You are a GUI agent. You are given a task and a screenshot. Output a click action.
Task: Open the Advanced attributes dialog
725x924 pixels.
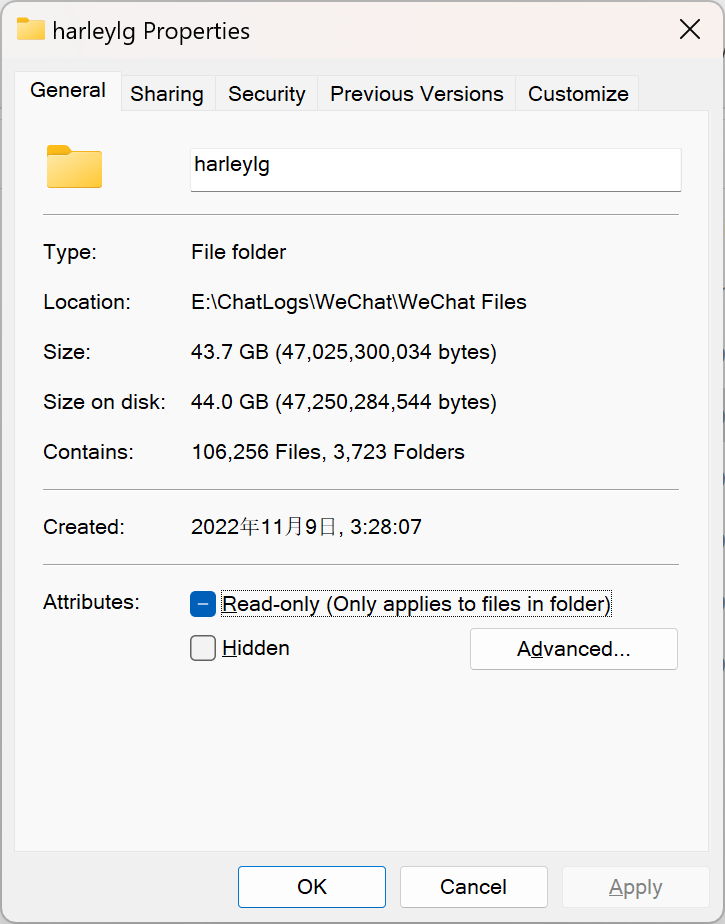573,649
